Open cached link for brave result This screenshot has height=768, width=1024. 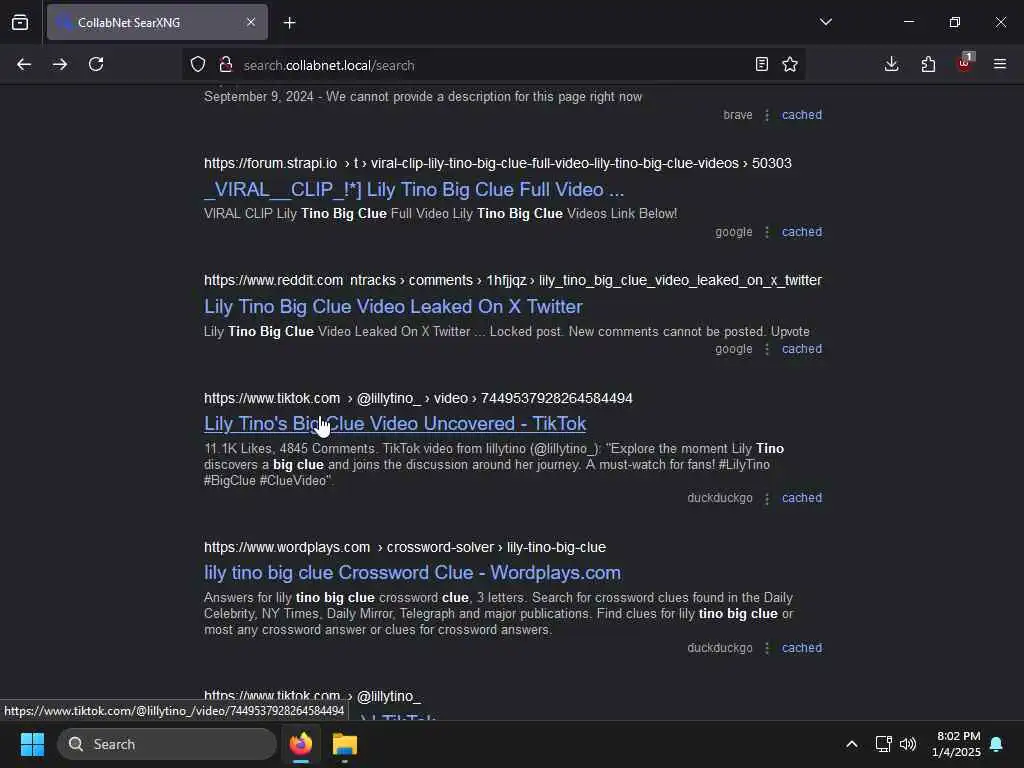click(x=802, y=115)
